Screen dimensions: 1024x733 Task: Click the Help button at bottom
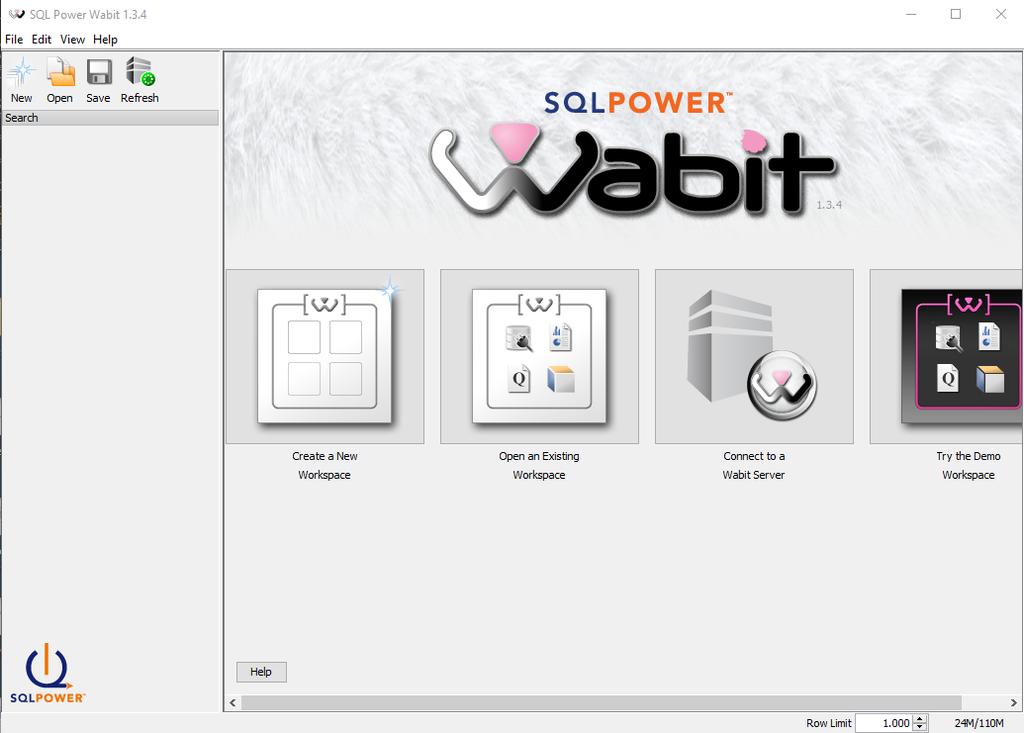coord(261,672)
